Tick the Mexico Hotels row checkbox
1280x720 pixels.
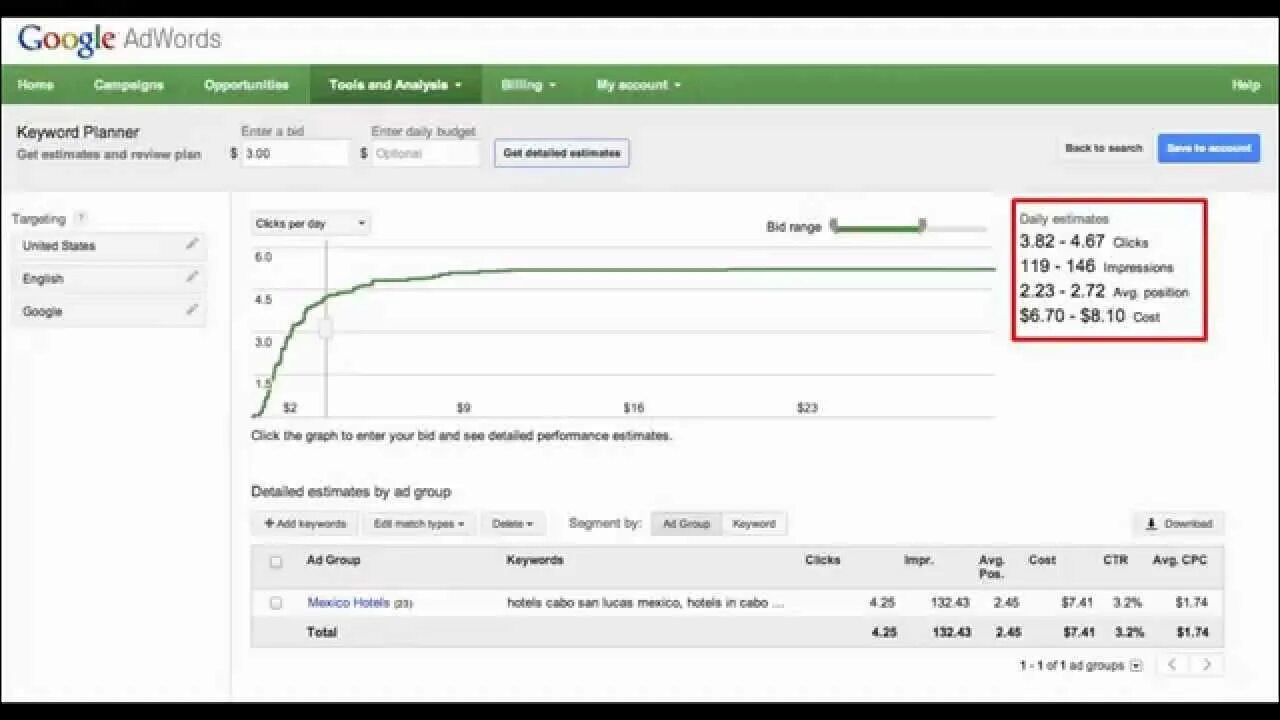(276, 603)
